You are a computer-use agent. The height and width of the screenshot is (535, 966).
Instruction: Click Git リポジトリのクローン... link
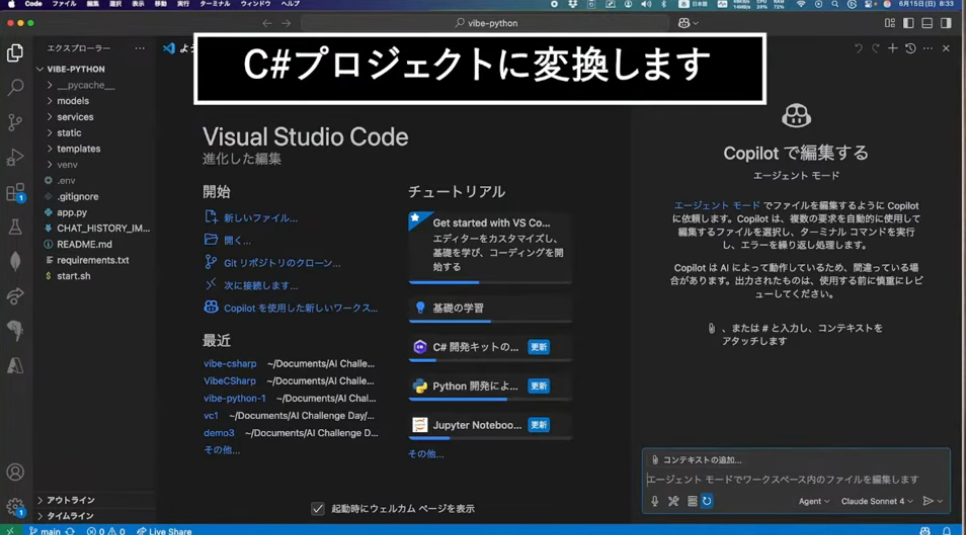pyautogui.click(x=282, y=263)
